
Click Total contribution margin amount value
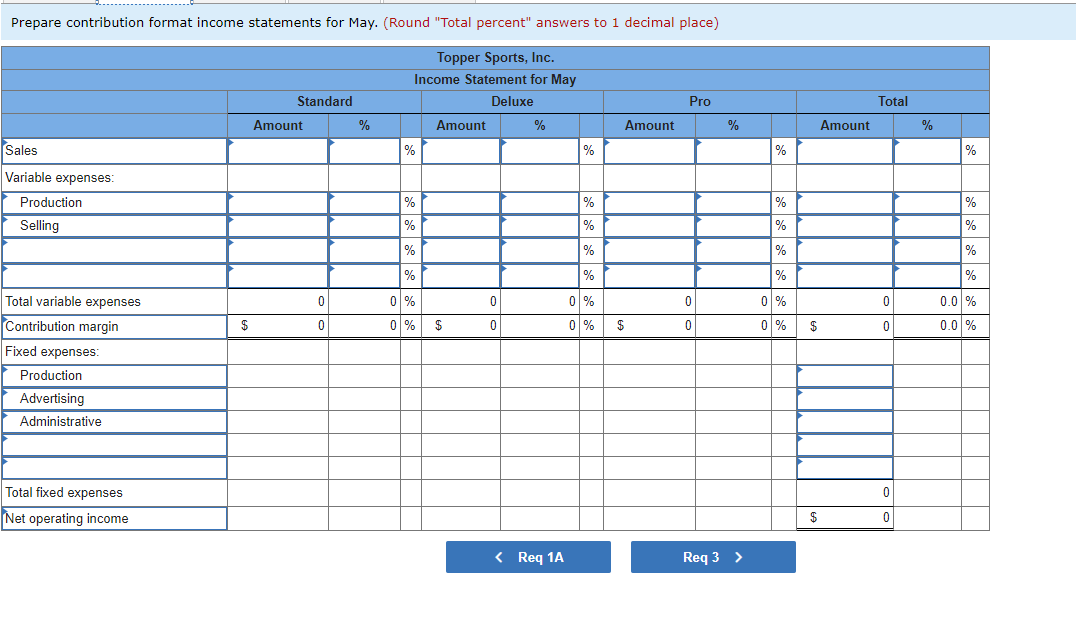(x=845, y=326)
